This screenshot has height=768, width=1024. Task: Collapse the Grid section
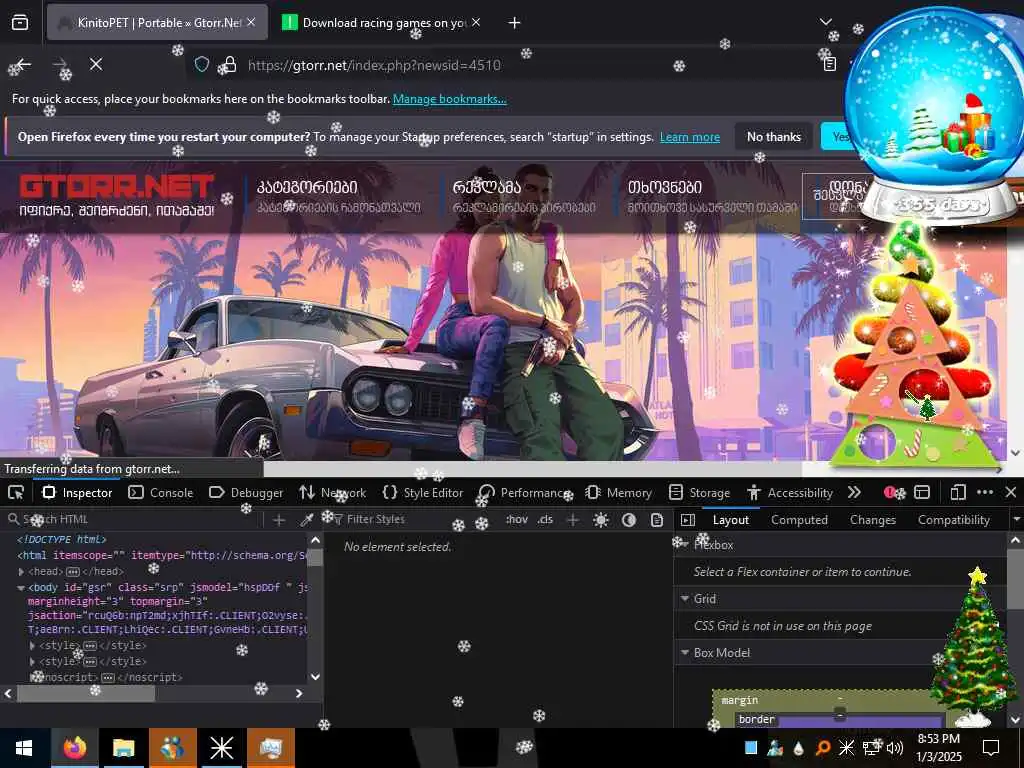(685, 598)
